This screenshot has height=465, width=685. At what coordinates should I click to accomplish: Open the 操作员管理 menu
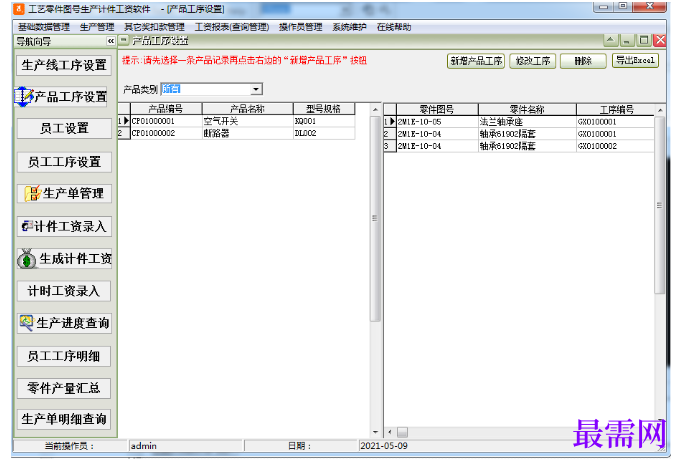[301, 27]
